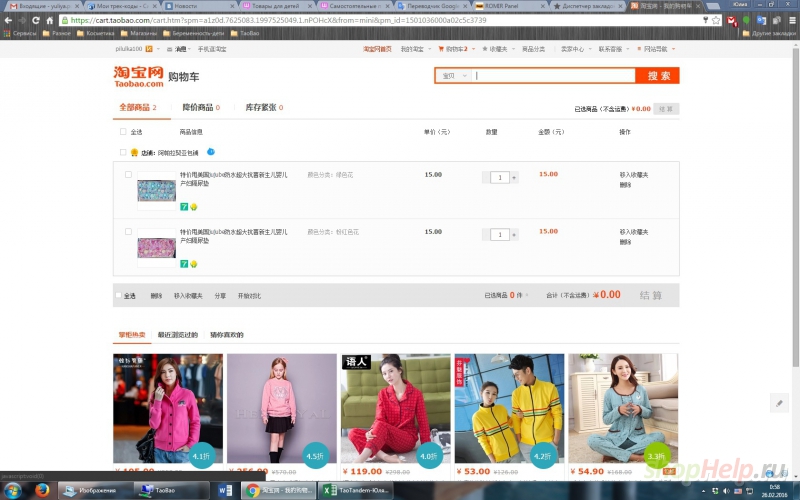
Task: Open the green extension icon in Chrome toolbar
Action: [x=746, y=20]
